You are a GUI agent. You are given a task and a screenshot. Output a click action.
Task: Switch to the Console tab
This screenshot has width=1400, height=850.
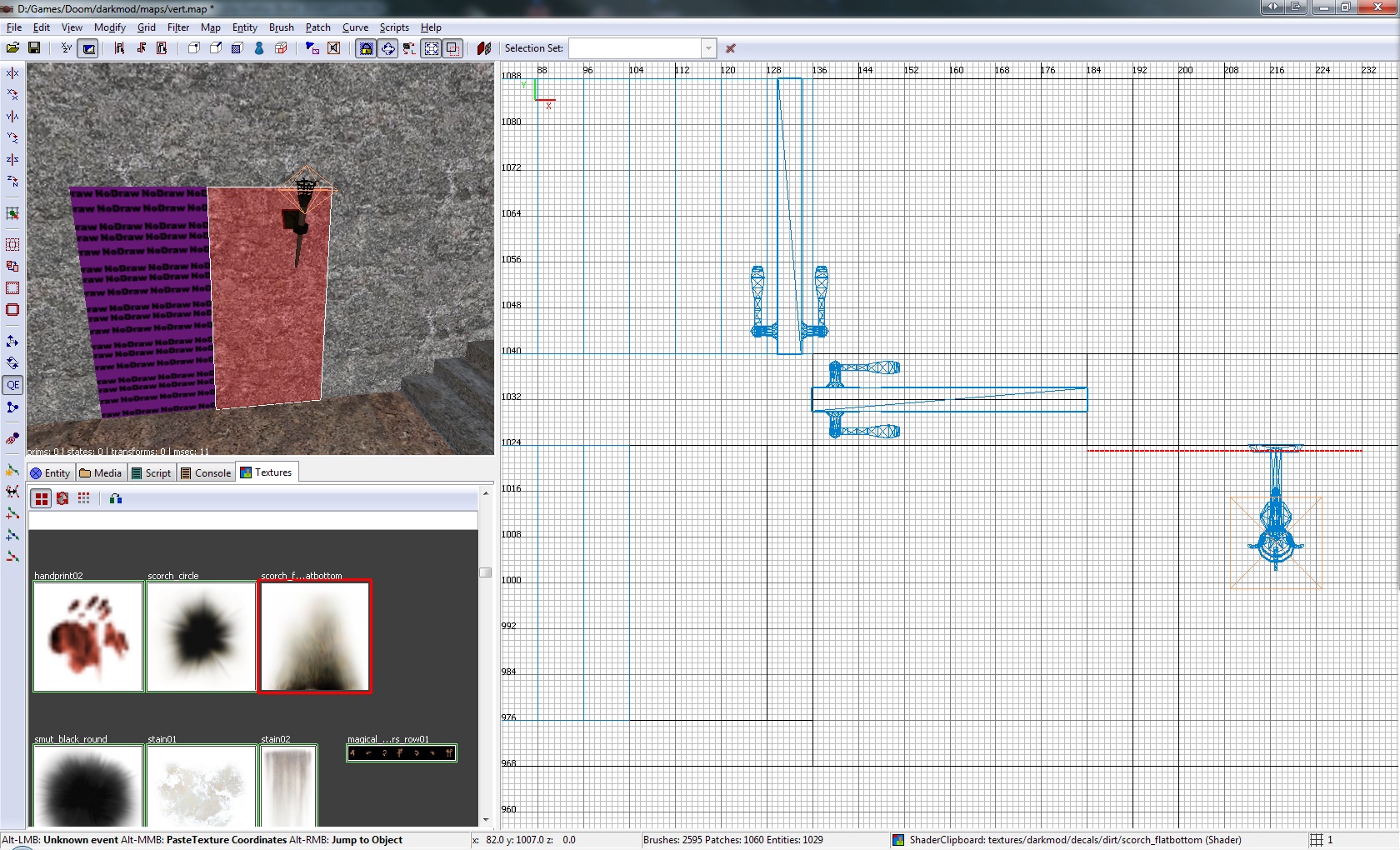pos(206,472)
